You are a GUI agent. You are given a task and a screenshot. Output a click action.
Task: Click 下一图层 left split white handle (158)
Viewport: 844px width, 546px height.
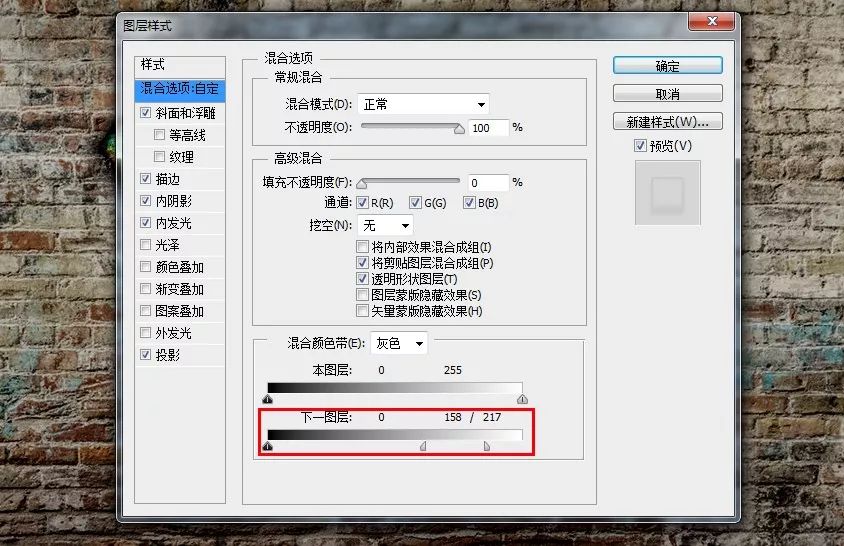click(x=423, y=446)
